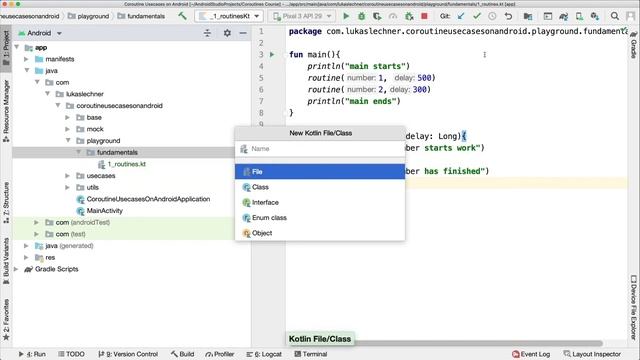The width and height of the screenshot is (640, 360).
Task: Open the profiler gauge icon in toolbar
Action: pos(393,16)
